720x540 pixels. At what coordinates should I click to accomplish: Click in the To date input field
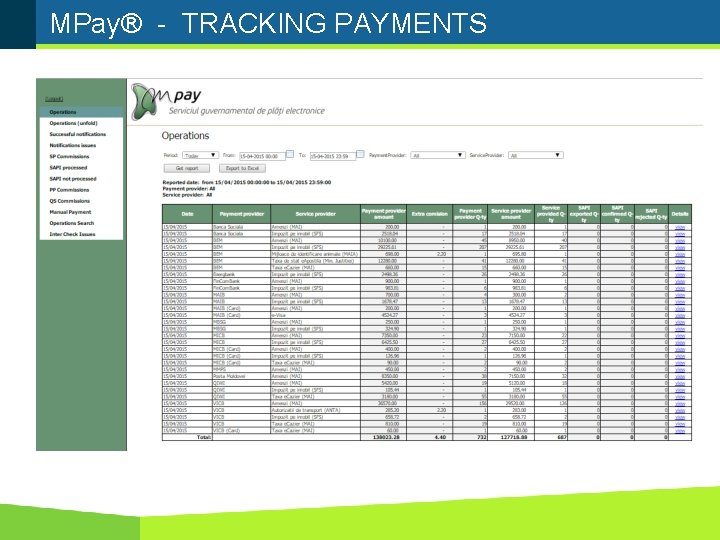pyautogui.click(x=333, y=156)
